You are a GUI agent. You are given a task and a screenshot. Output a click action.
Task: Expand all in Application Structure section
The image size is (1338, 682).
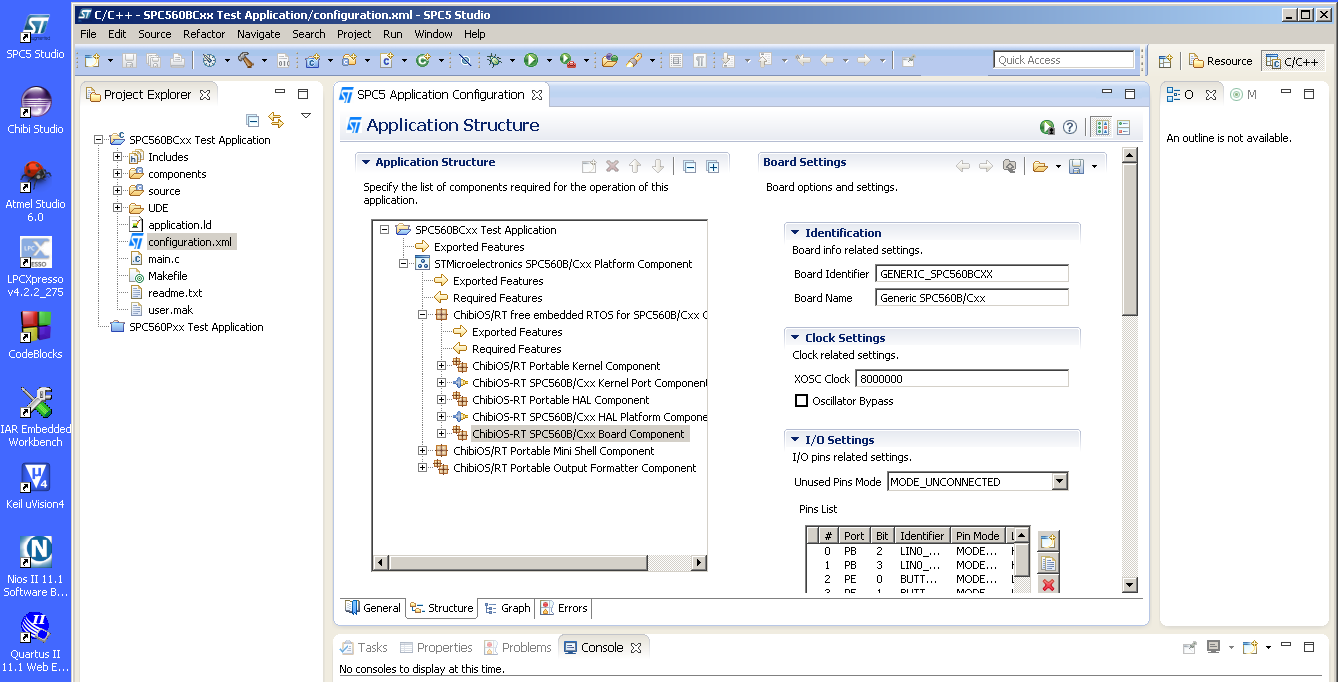point(713,166)
